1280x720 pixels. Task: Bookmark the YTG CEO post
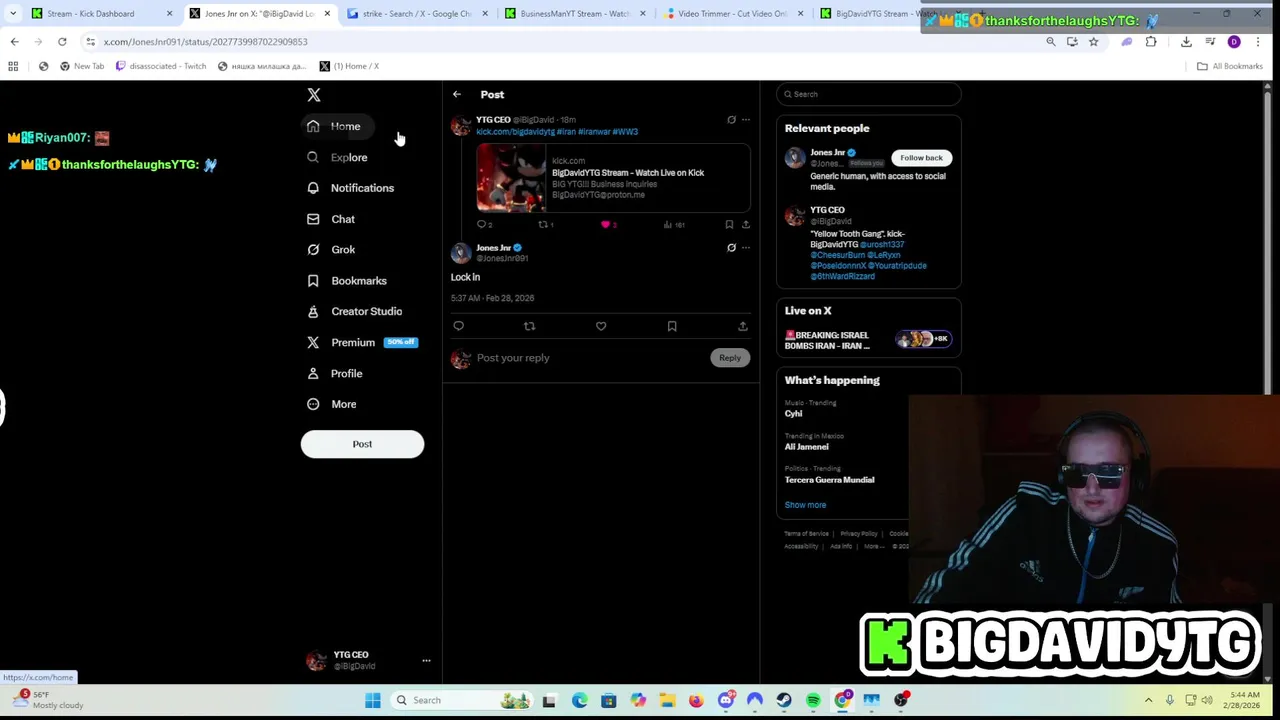(x=729, y=225)
